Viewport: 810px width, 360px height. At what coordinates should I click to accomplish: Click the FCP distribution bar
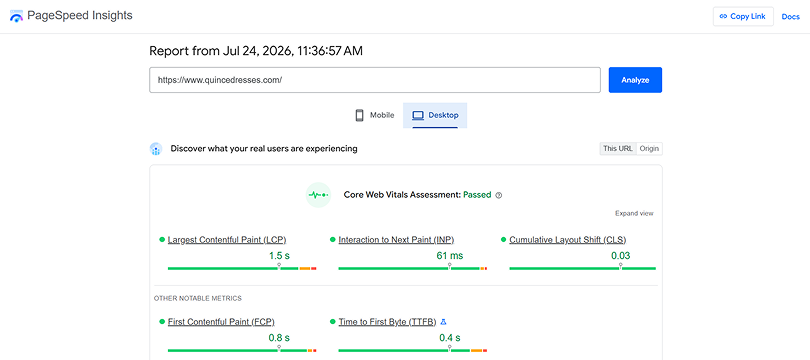242,351
